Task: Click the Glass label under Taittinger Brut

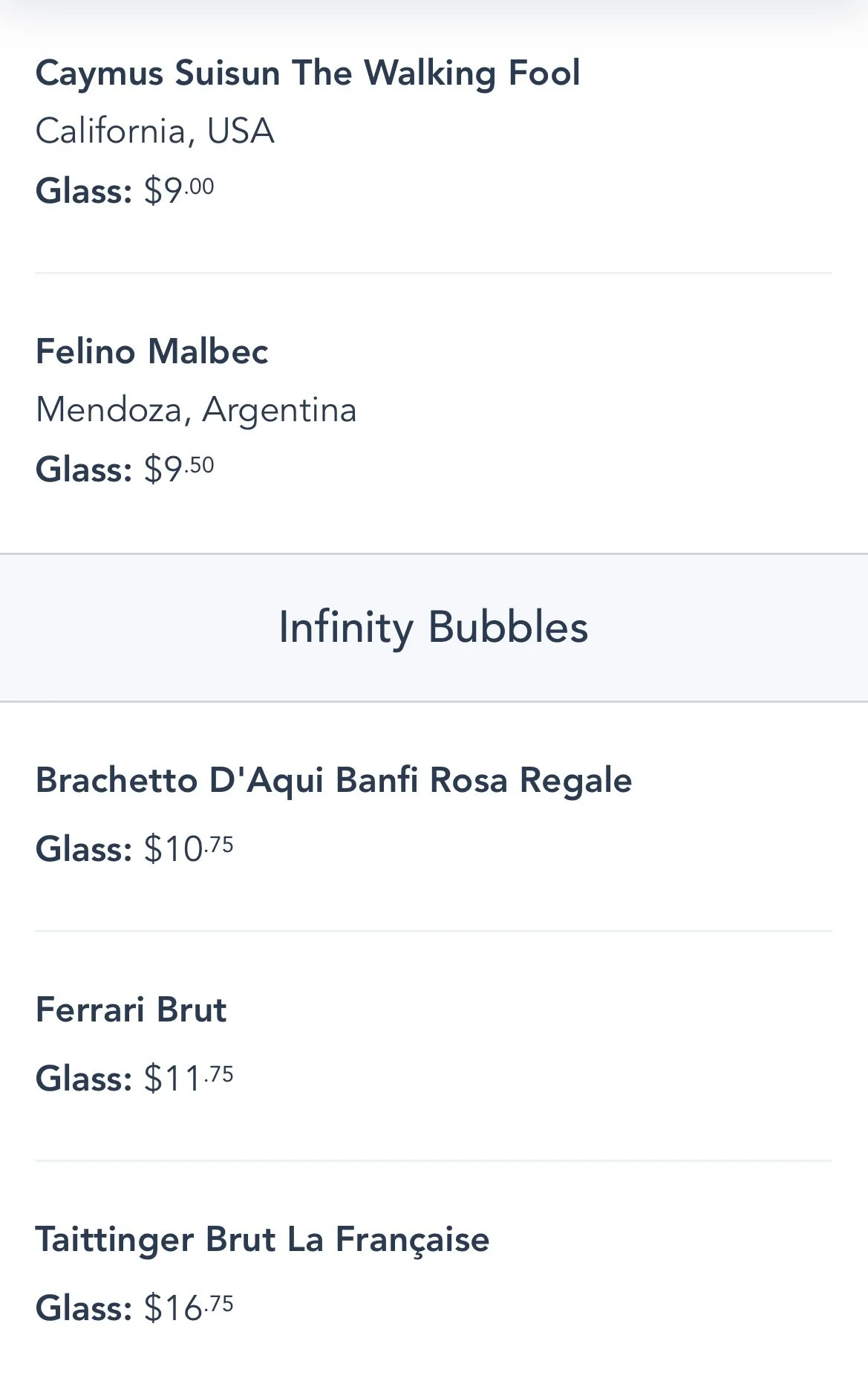Action: pos(83,1307)
